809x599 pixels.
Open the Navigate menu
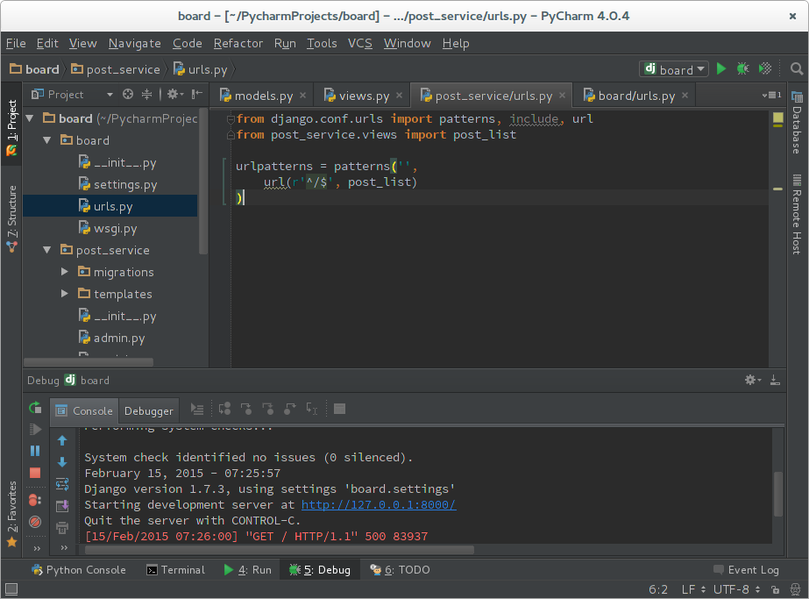(x=135, y=43)
